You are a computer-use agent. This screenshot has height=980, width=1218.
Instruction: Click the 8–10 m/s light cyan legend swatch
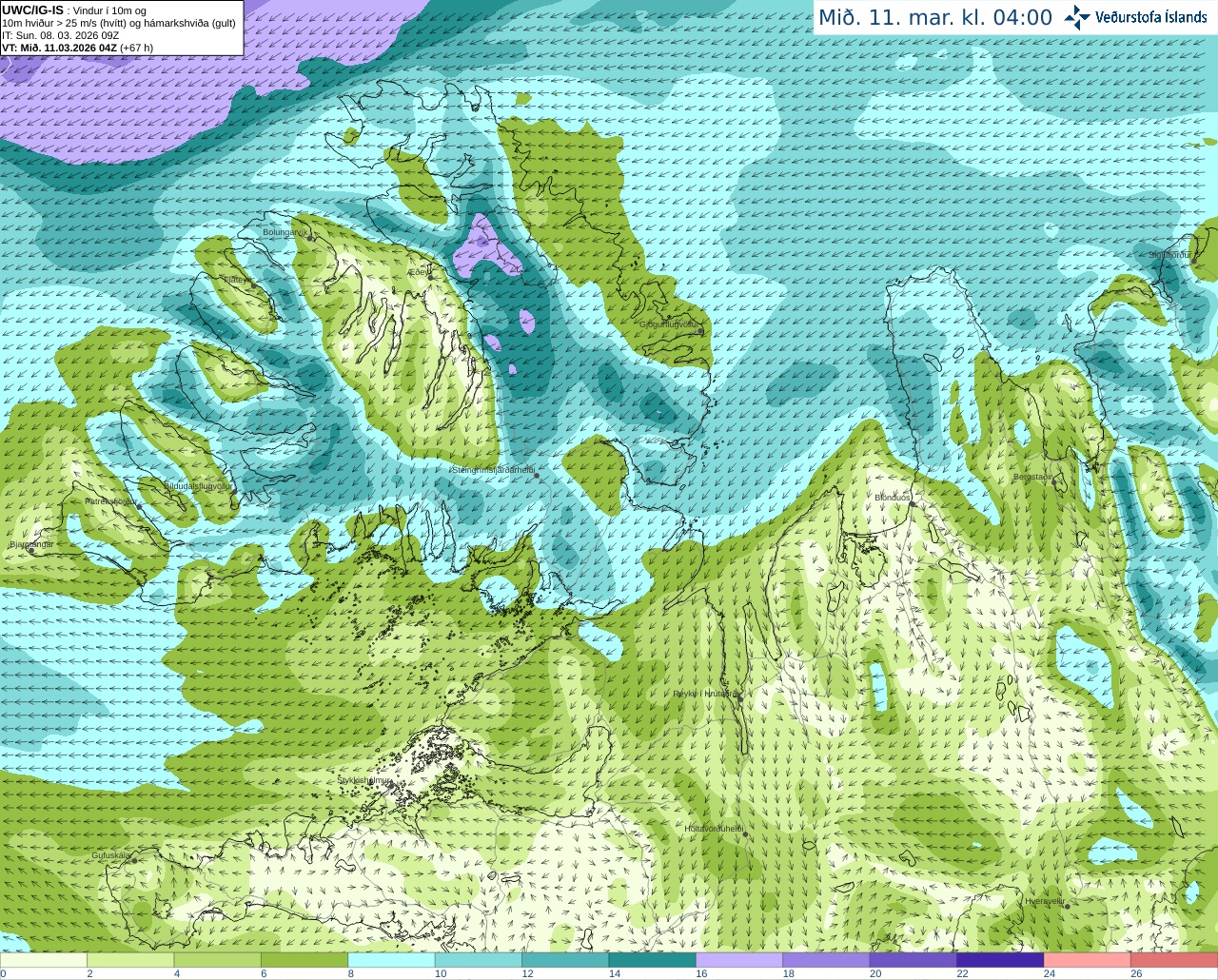pyautogui.click(x=392, y=960)
